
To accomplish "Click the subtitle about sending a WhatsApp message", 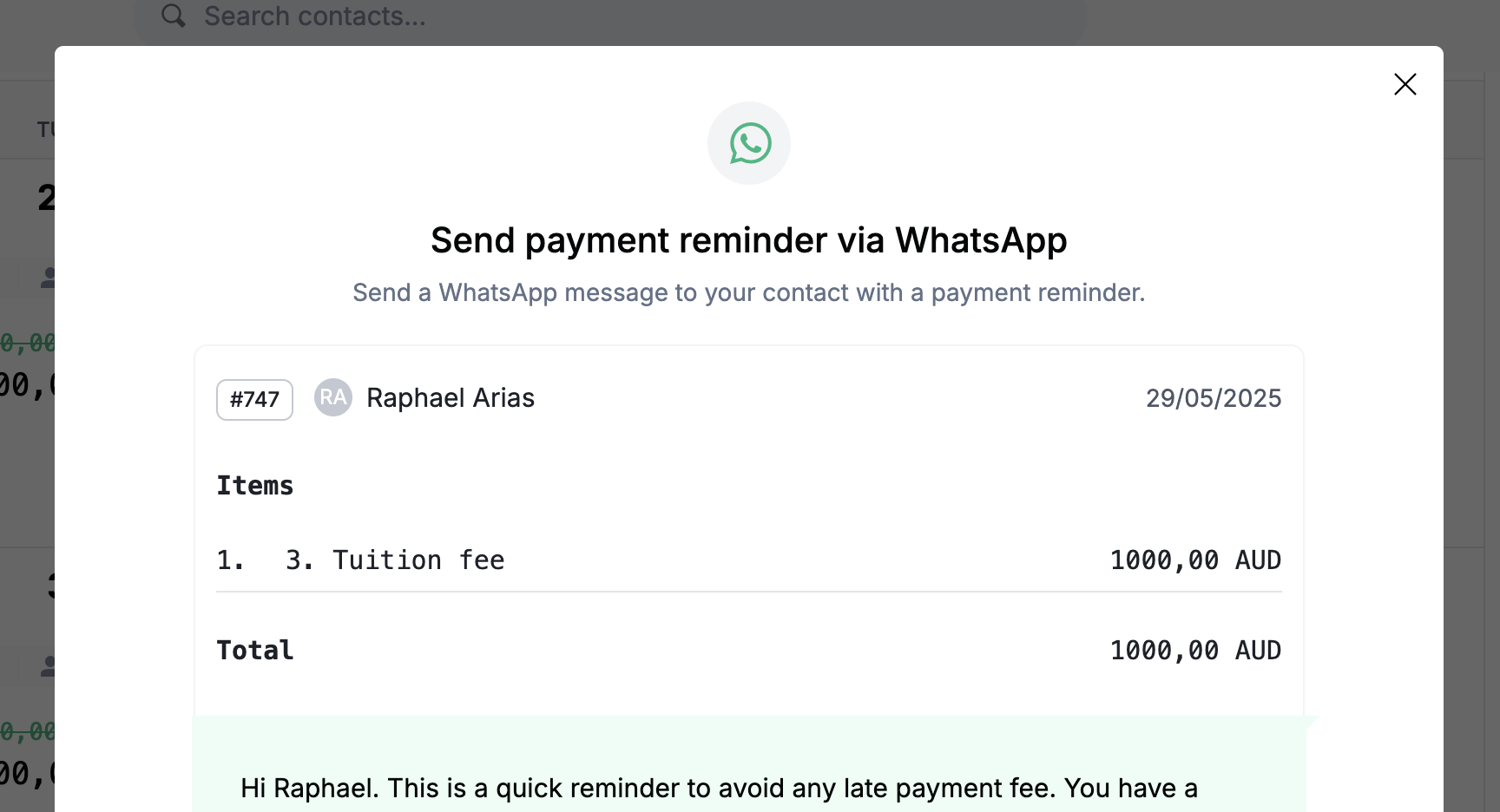I will [749, 292].
